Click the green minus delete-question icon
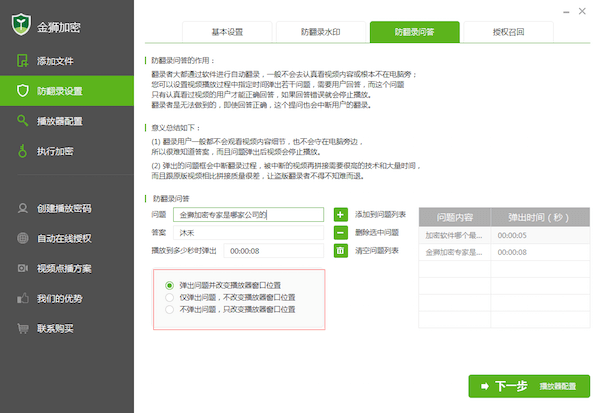The image size is (600, 413). pos(341,233)
